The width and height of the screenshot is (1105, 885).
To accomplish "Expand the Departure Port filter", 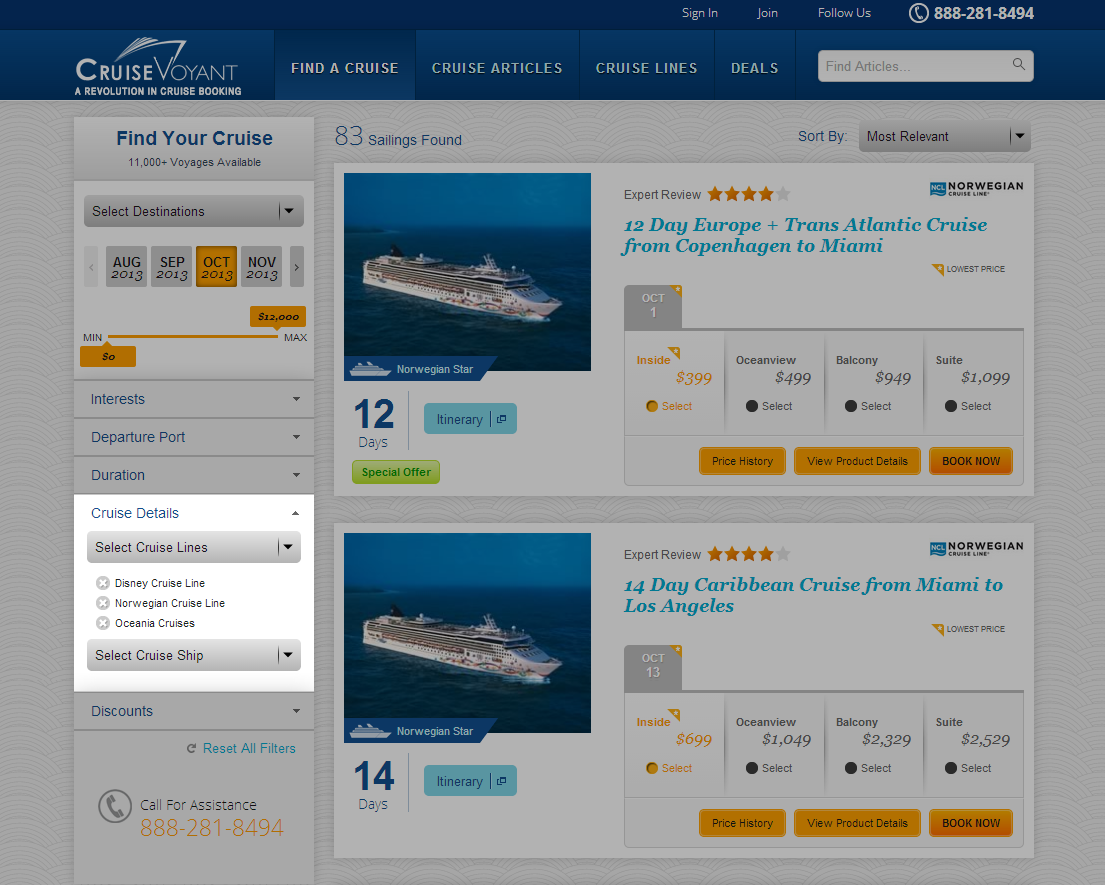I will pyautogui.click(x=194, y=437).
